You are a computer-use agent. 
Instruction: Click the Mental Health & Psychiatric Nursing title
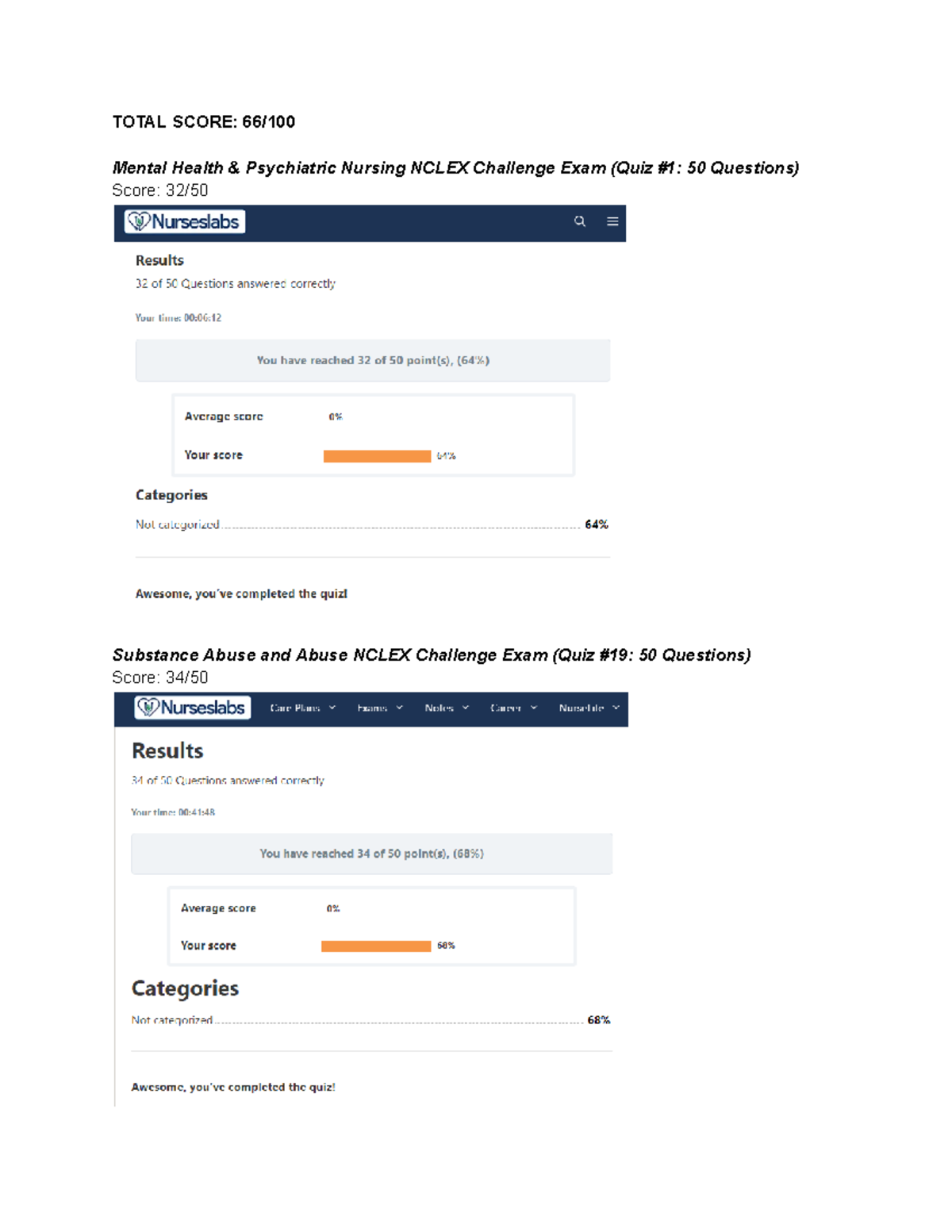point(455,168)
